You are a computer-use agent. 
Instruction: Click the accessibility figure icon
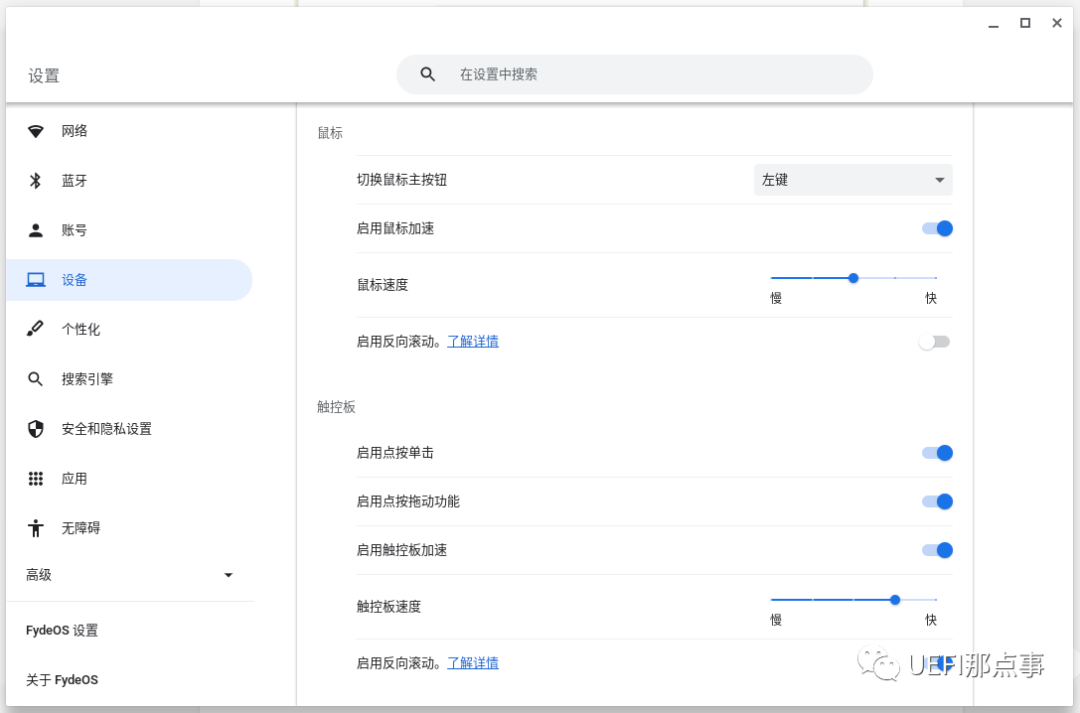click(x=36, y=528)
